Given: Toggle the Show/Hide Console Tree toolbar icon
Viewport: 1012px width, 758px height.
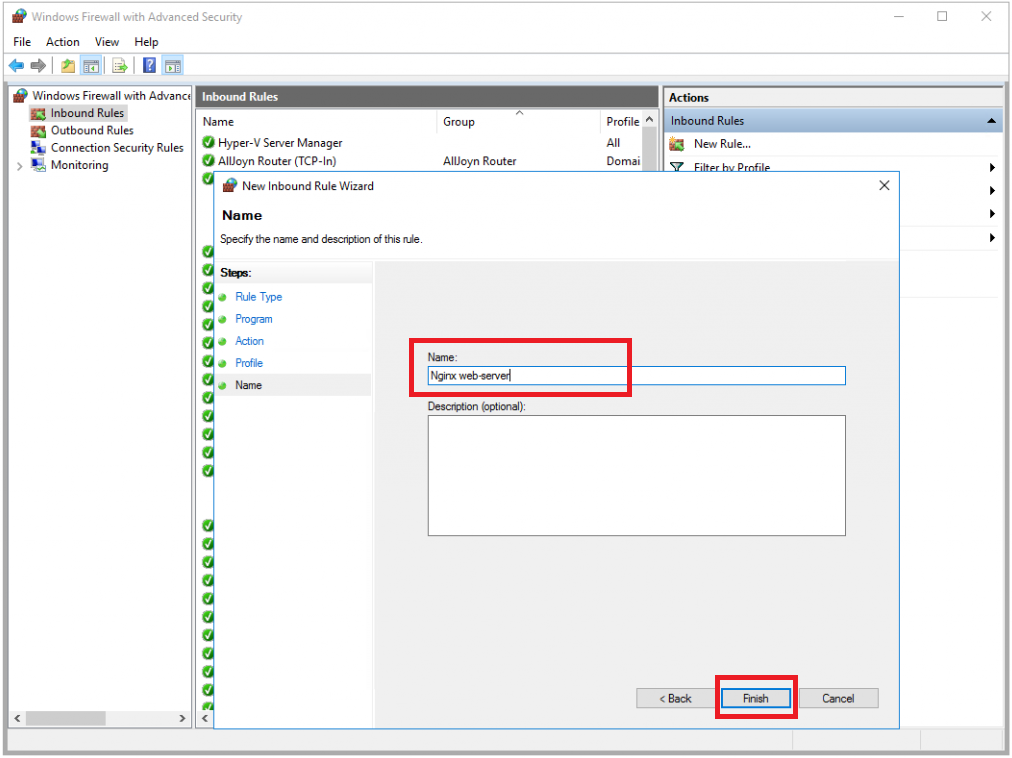Looking at the screenshot, I should (91, 65).
